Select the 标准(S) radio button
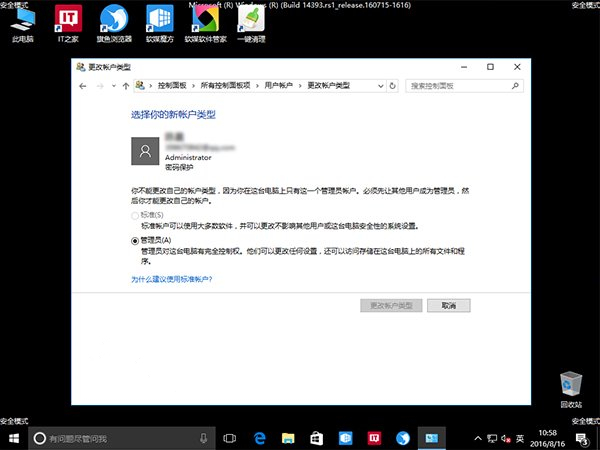 [136, 216]
